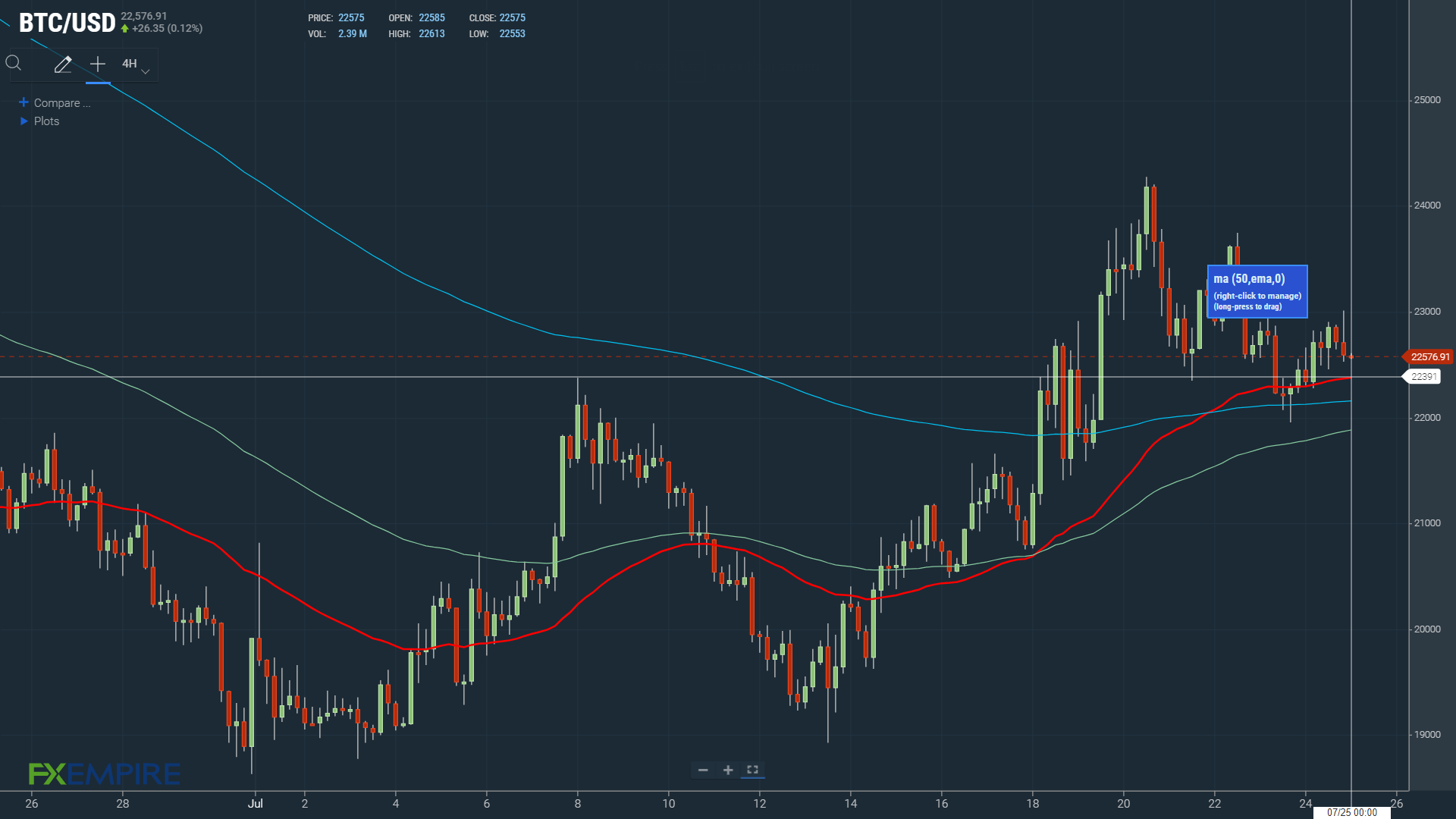
Task: Click the HIGH 22613 value
Action: [431, 34]
